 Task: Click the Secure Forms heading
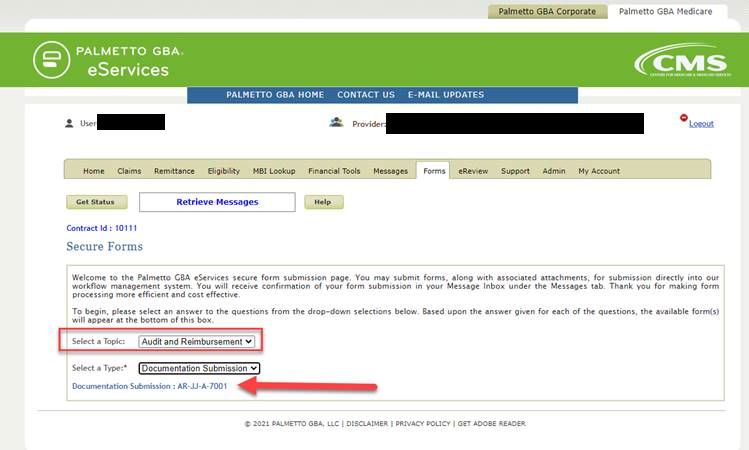[104, 246]
